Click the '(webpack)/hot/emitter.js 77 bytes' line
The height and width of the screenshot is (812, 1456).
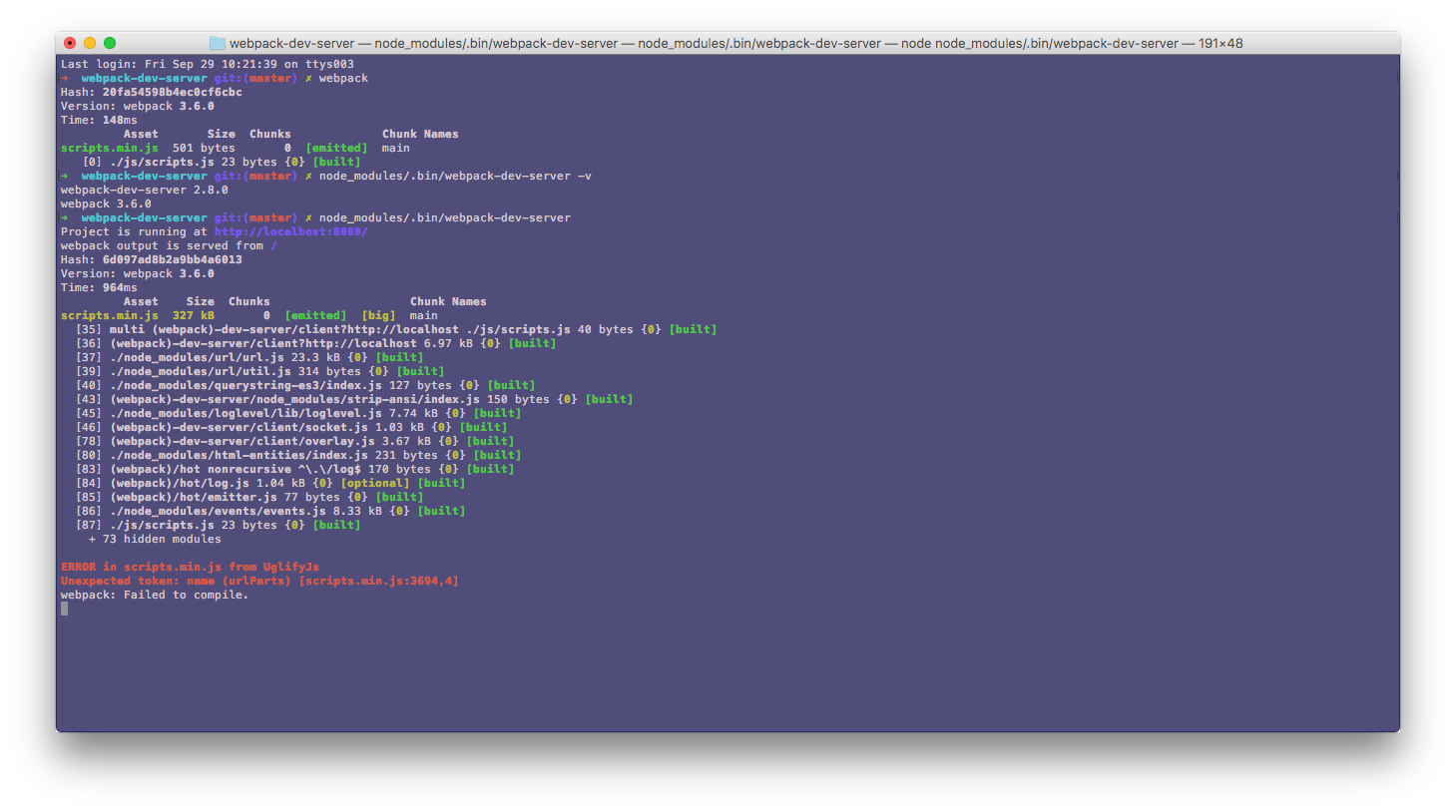[249, 497]
